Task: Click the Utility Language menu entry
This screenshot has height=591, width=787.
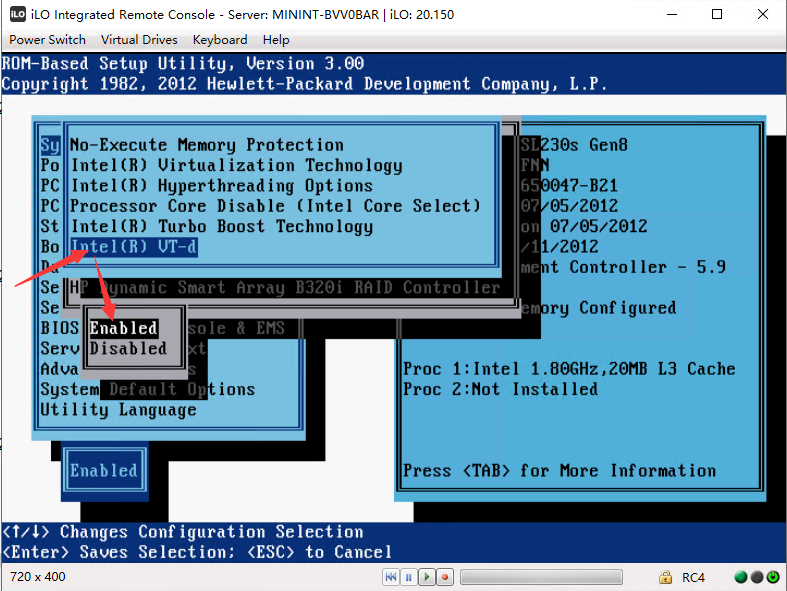Action: pyautogui.click(x=118, y=410)
